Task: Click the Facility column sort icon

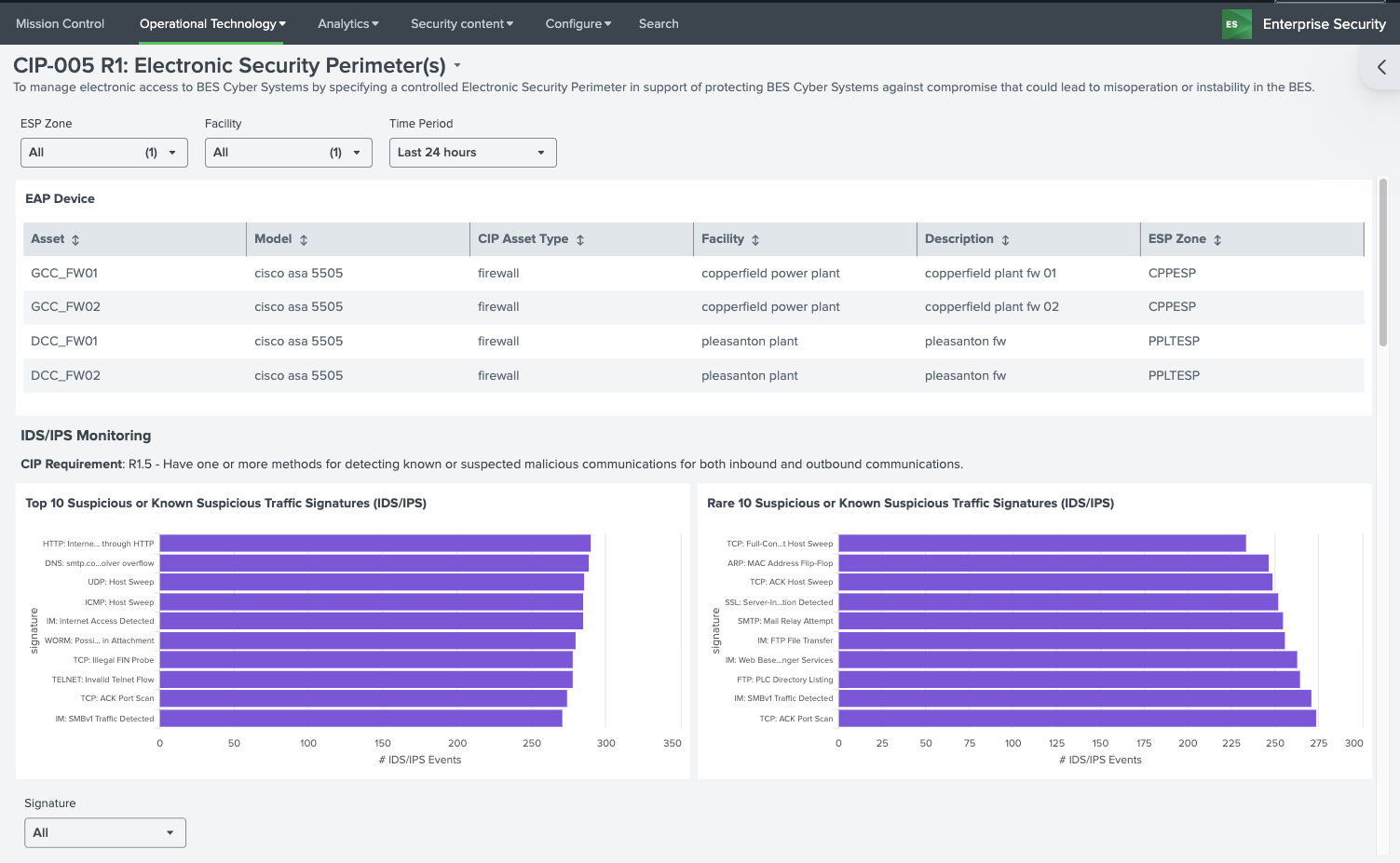Action: point(755,240)
